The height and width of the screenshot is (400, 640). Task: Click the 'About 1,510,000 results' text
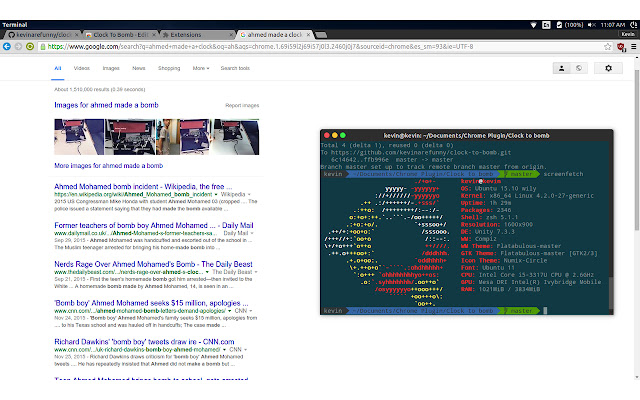100,89
